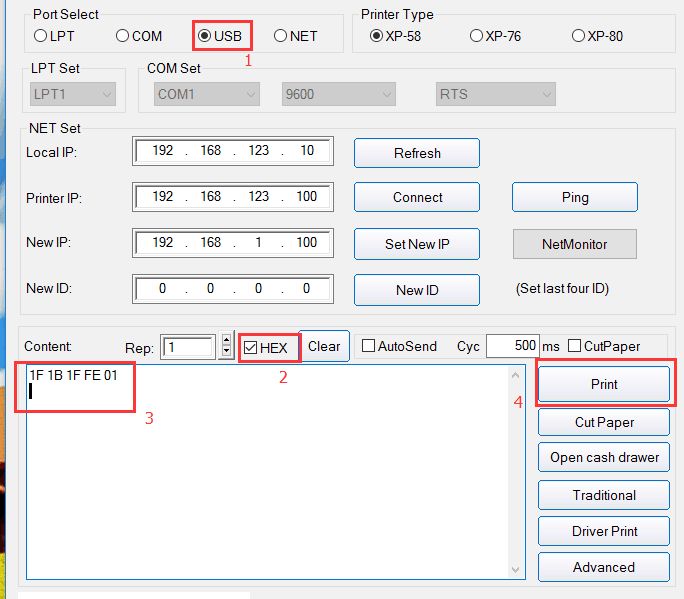Click the Set New IP button

tap(417, 244)
